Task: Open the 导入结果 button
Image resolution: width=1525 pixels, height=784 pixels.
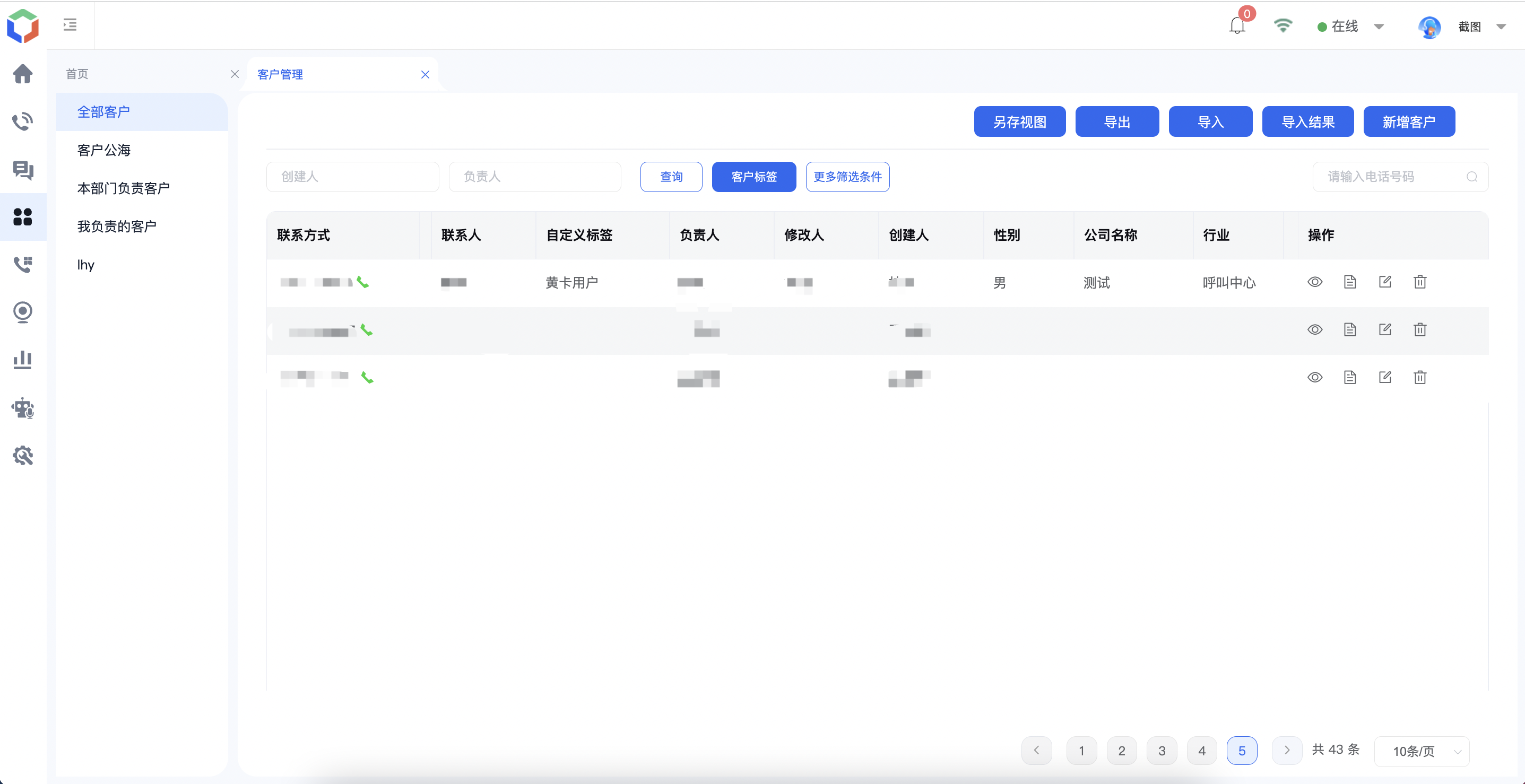Action: point(1309,122)
